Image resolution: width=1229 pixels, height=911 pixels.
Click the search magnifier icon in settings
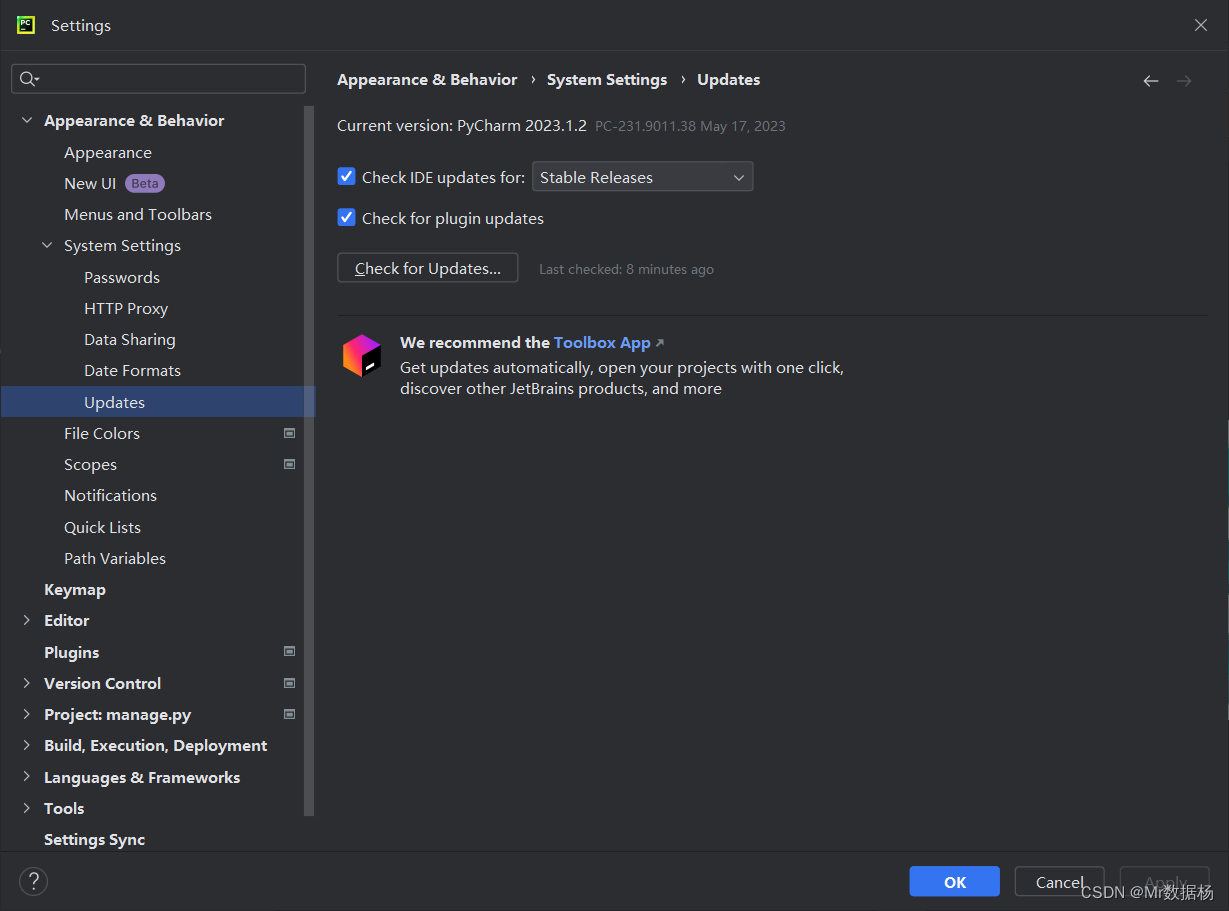click(28, 79)
